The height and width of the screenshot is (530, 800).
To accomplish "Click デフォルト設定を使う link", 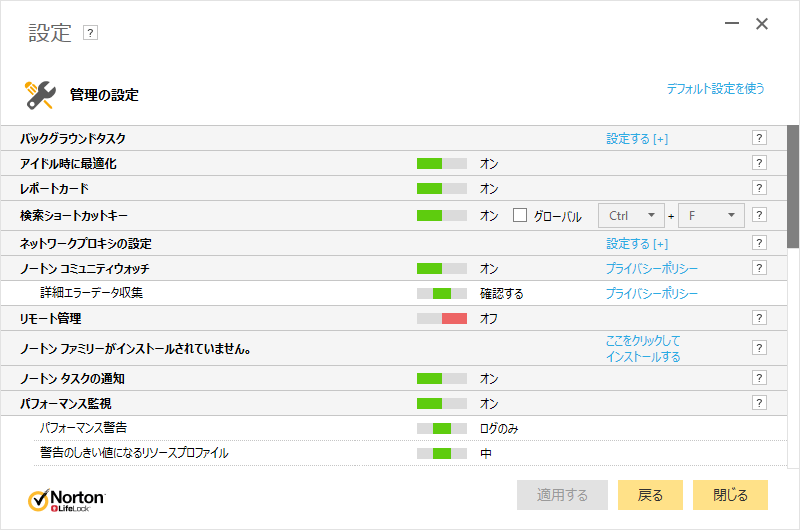I will point(715,89).
